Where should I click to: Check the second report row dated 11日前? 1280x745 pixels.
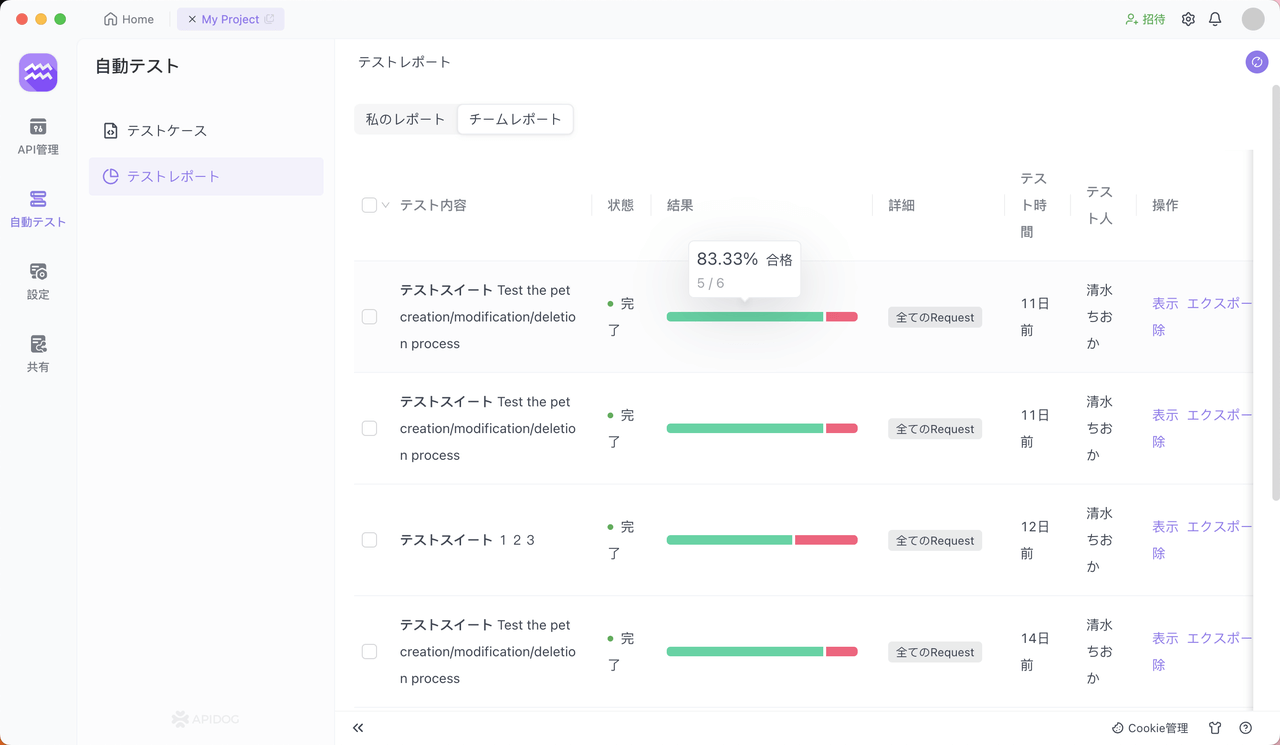369,428
